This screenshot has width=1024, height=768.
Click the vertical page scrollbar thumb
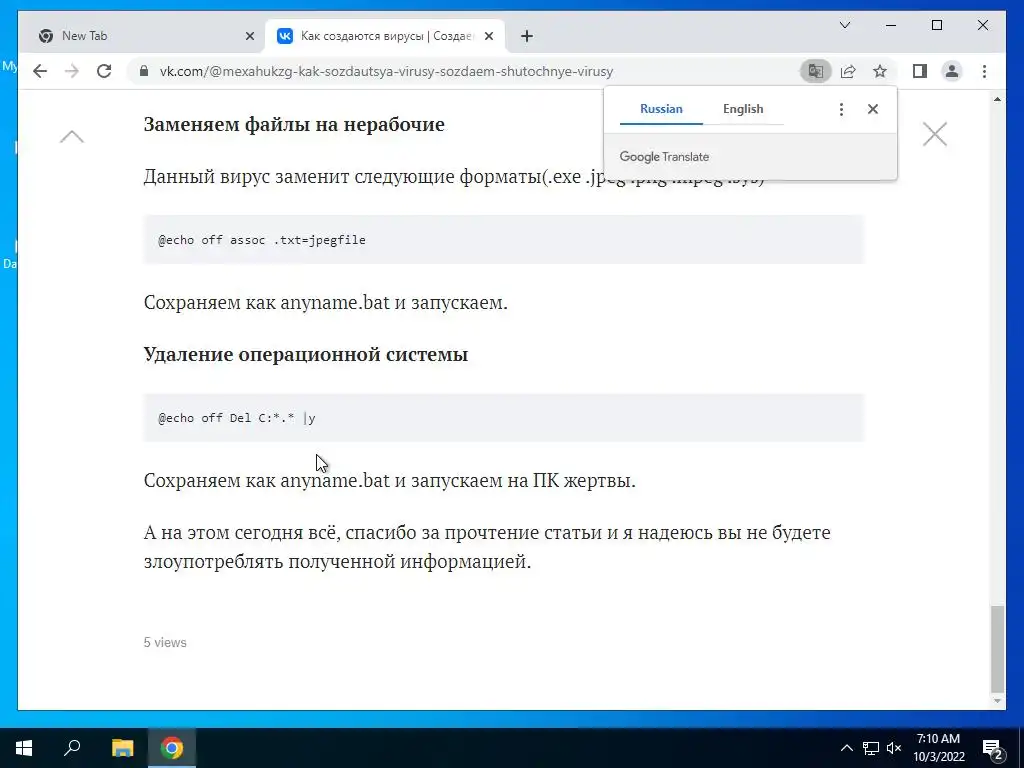[997, 648]
